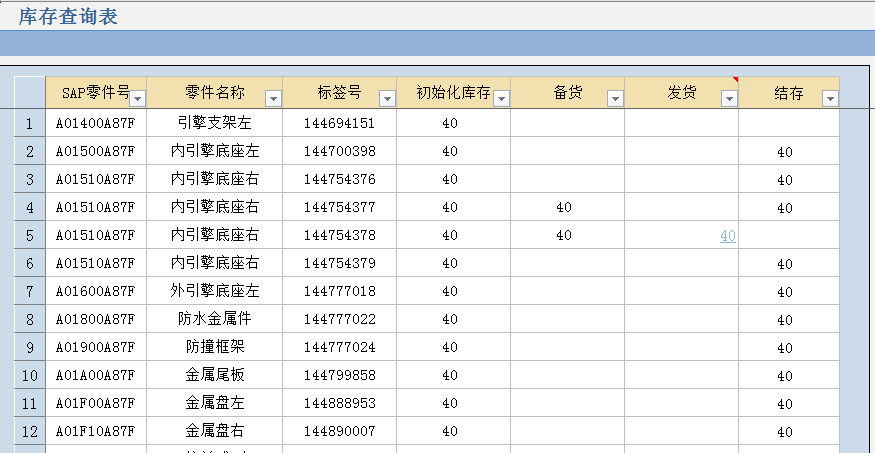The image size is (875, 453).
Task: Select row number 2
Action: pyautogui.click(x=30, y=151)
